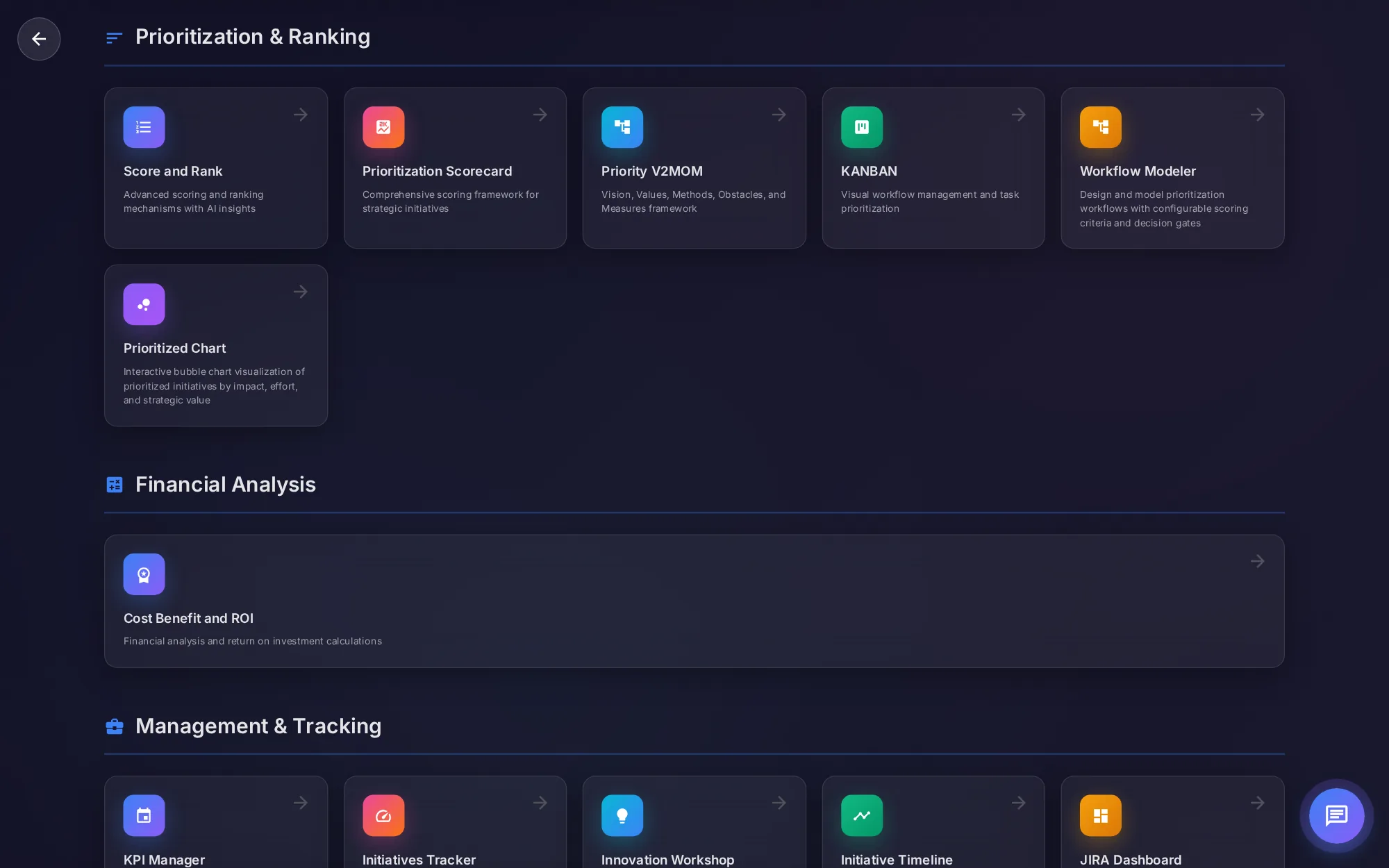The image size is (1389, 868).
Task: Click the KPI Manager calendar icon
Action: 144,815
